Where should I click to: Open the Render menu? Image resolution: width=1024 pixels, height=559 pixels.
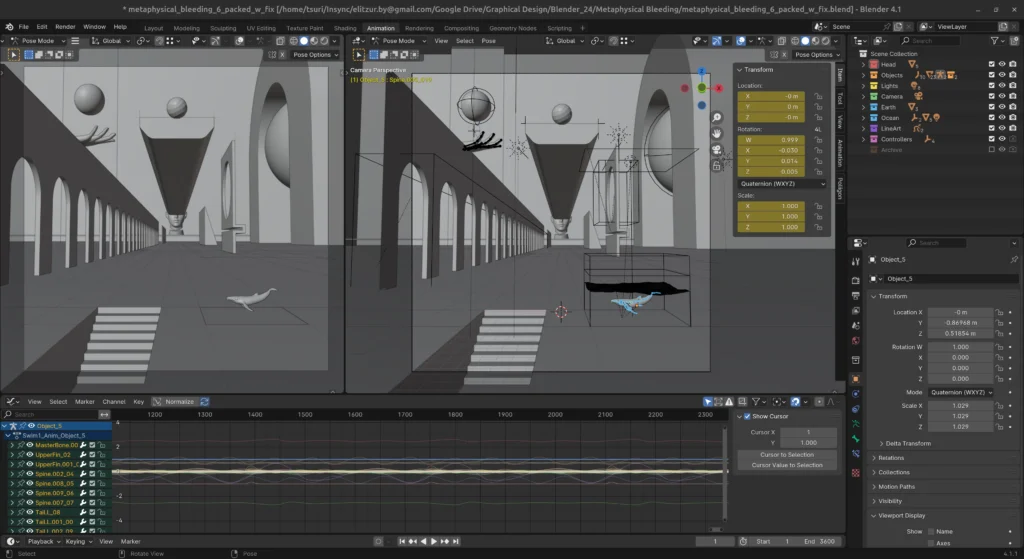pos(65,27)
